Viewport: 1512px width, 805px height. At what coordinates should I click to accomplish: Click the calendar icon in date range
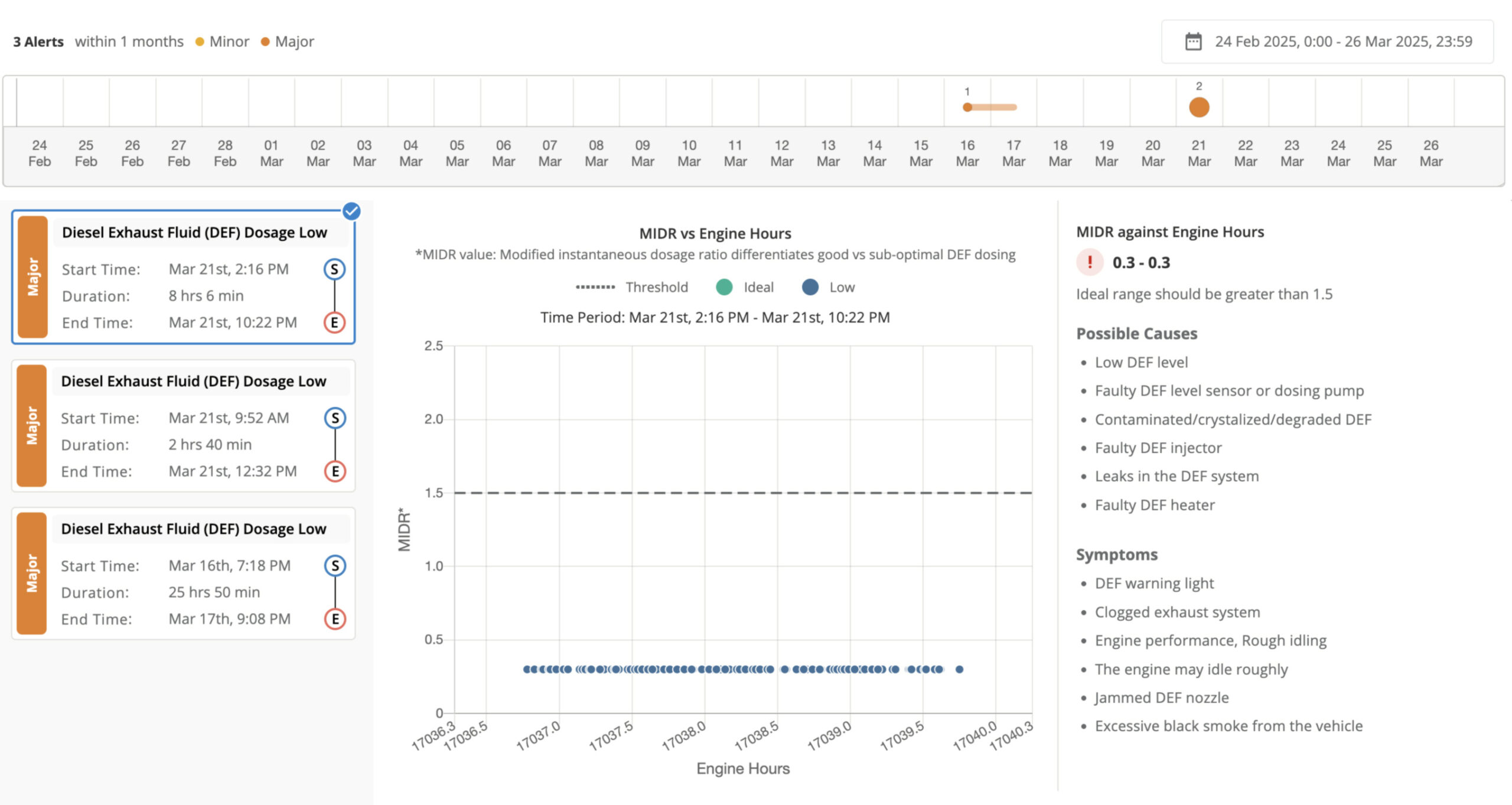1193,41
